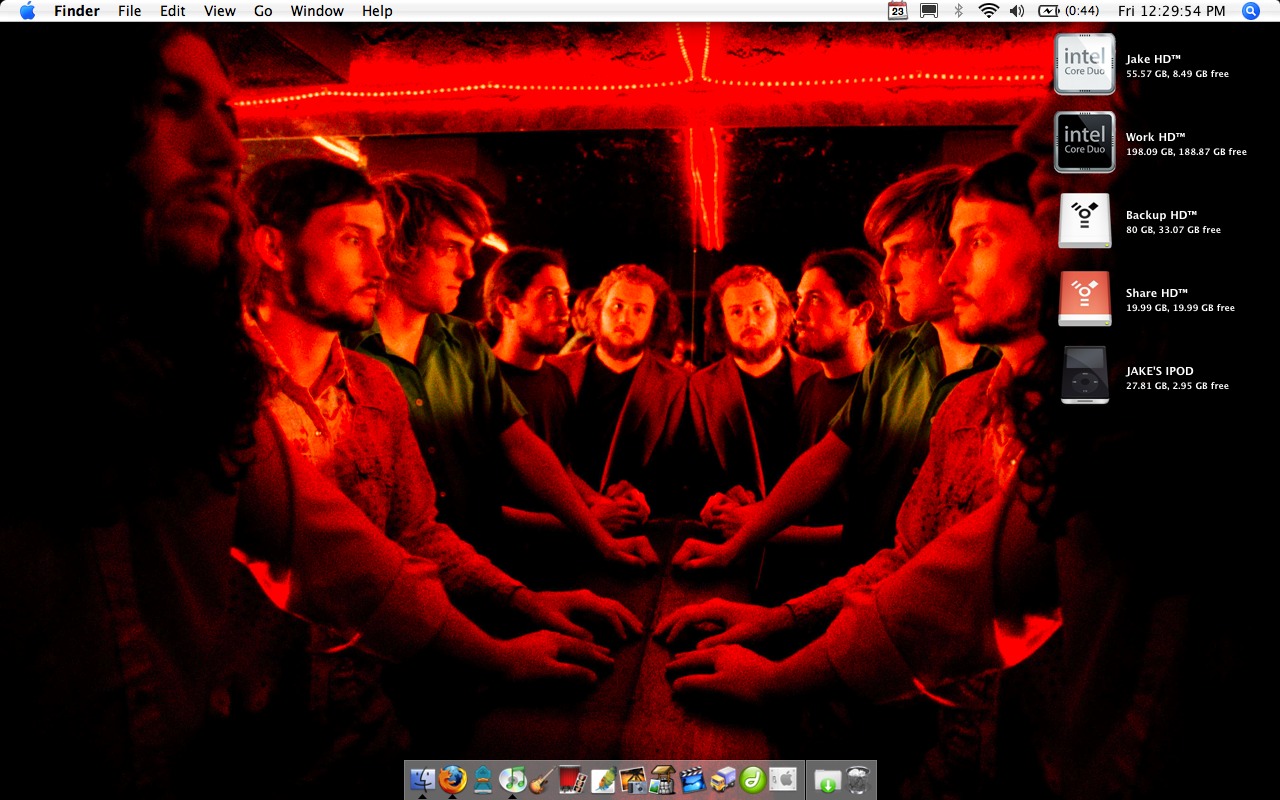Open iTunes from the Dock
The image size is (1280, 800).
pyautogui.click(x=512, y=779)
